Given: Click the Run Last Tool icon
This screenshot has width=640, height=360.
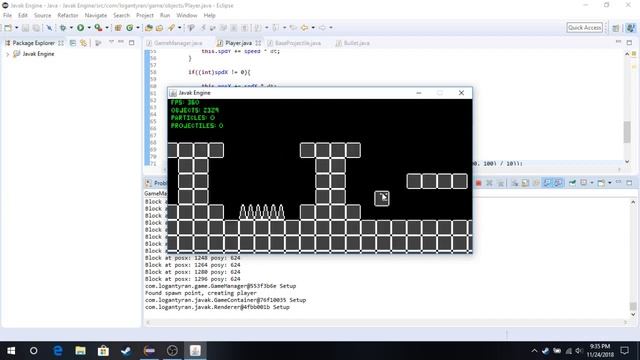Looking at the screenshot, I should [98, 28].
